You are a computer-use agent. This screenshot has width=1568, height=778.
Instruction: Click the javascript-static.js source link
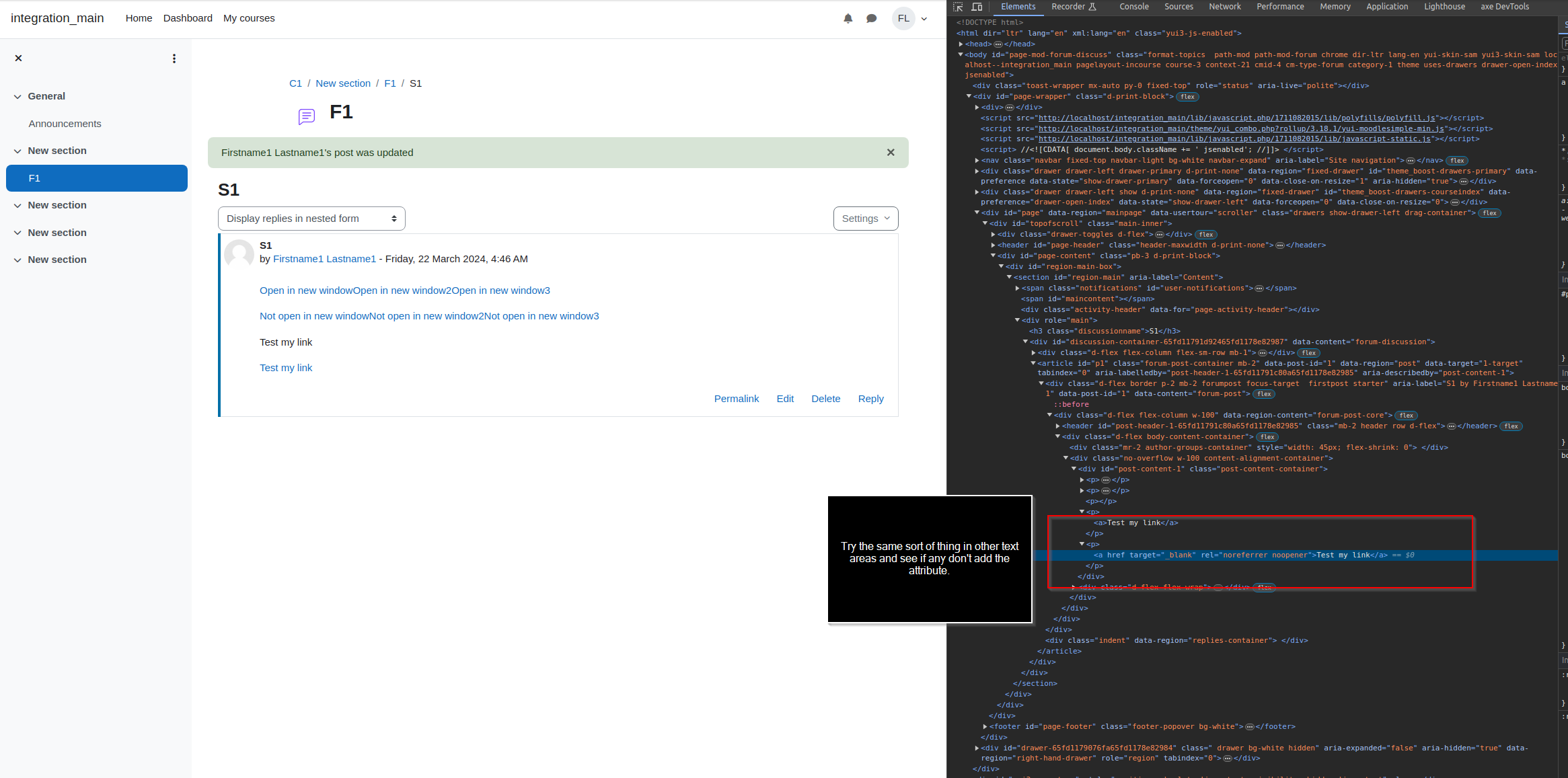click(x=1234, y=139)
